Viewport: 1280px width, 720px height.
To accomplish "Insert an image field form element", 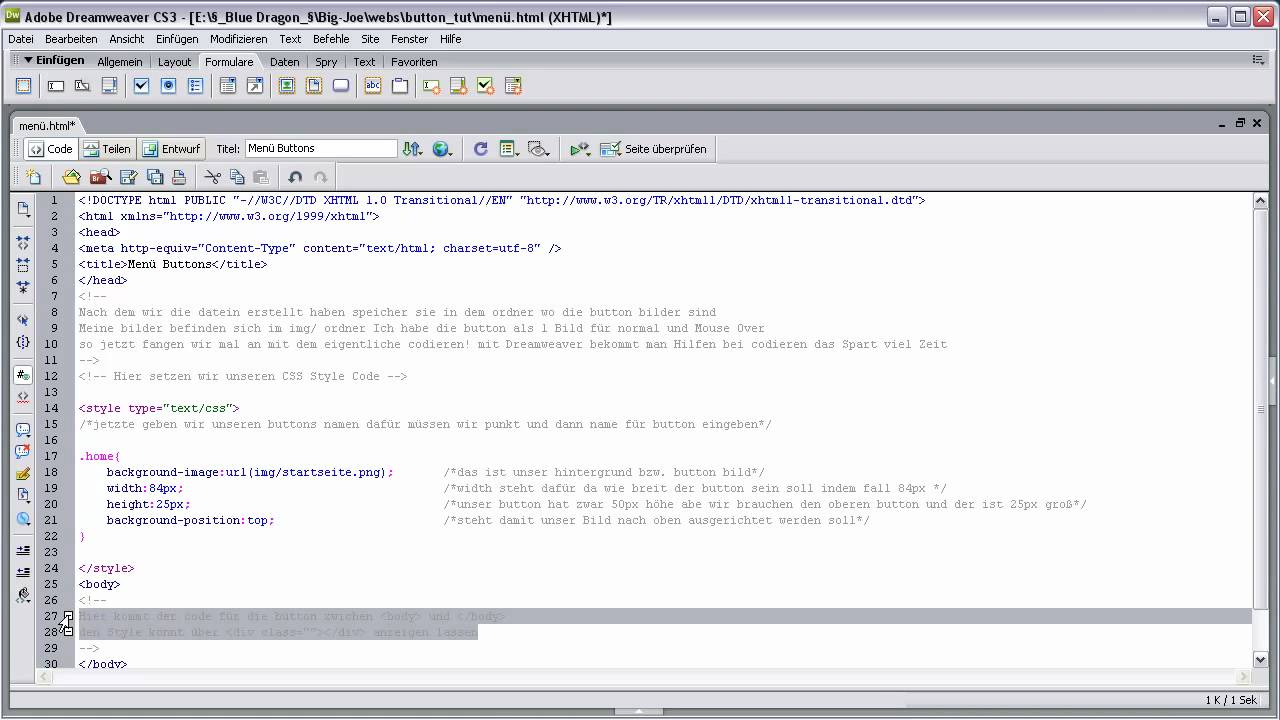I will (x=286, y=86).
